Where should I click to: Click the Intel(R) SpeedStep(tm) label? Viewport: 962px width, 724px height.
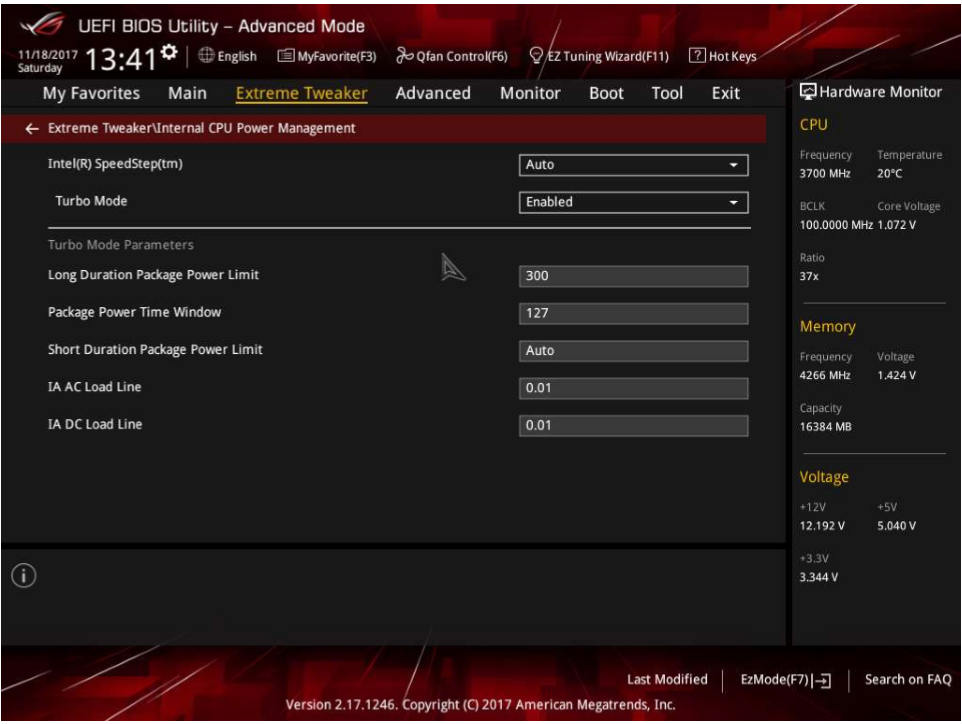115,164
